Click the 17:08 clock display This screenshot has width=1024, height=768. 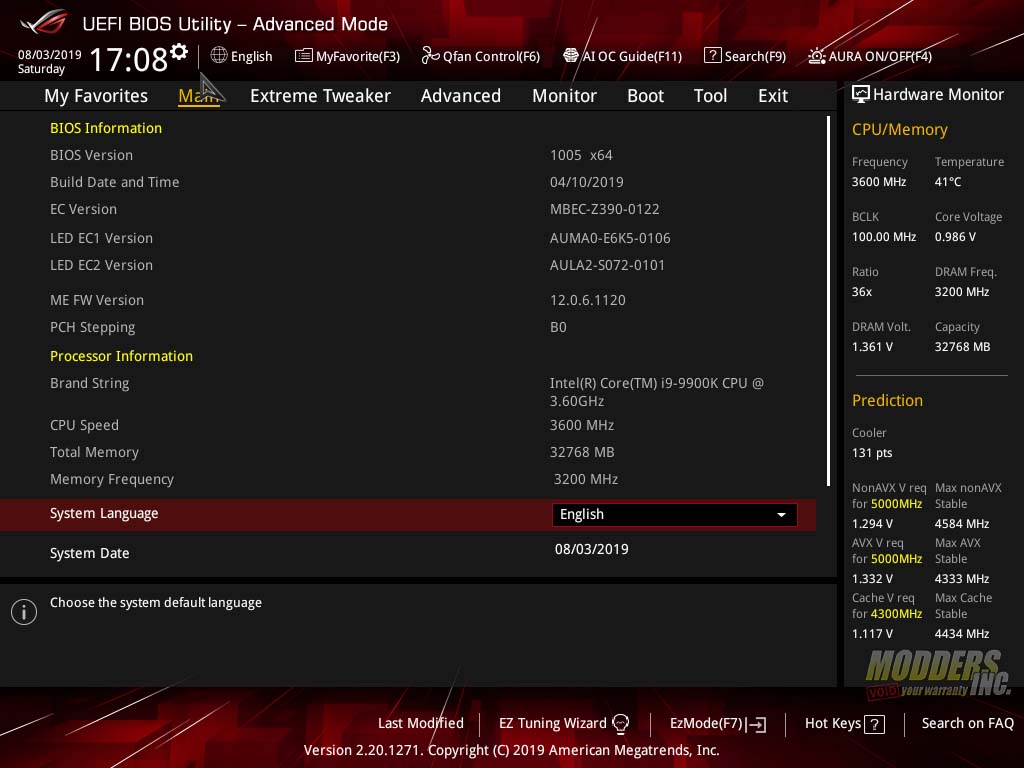click(128, 59)
